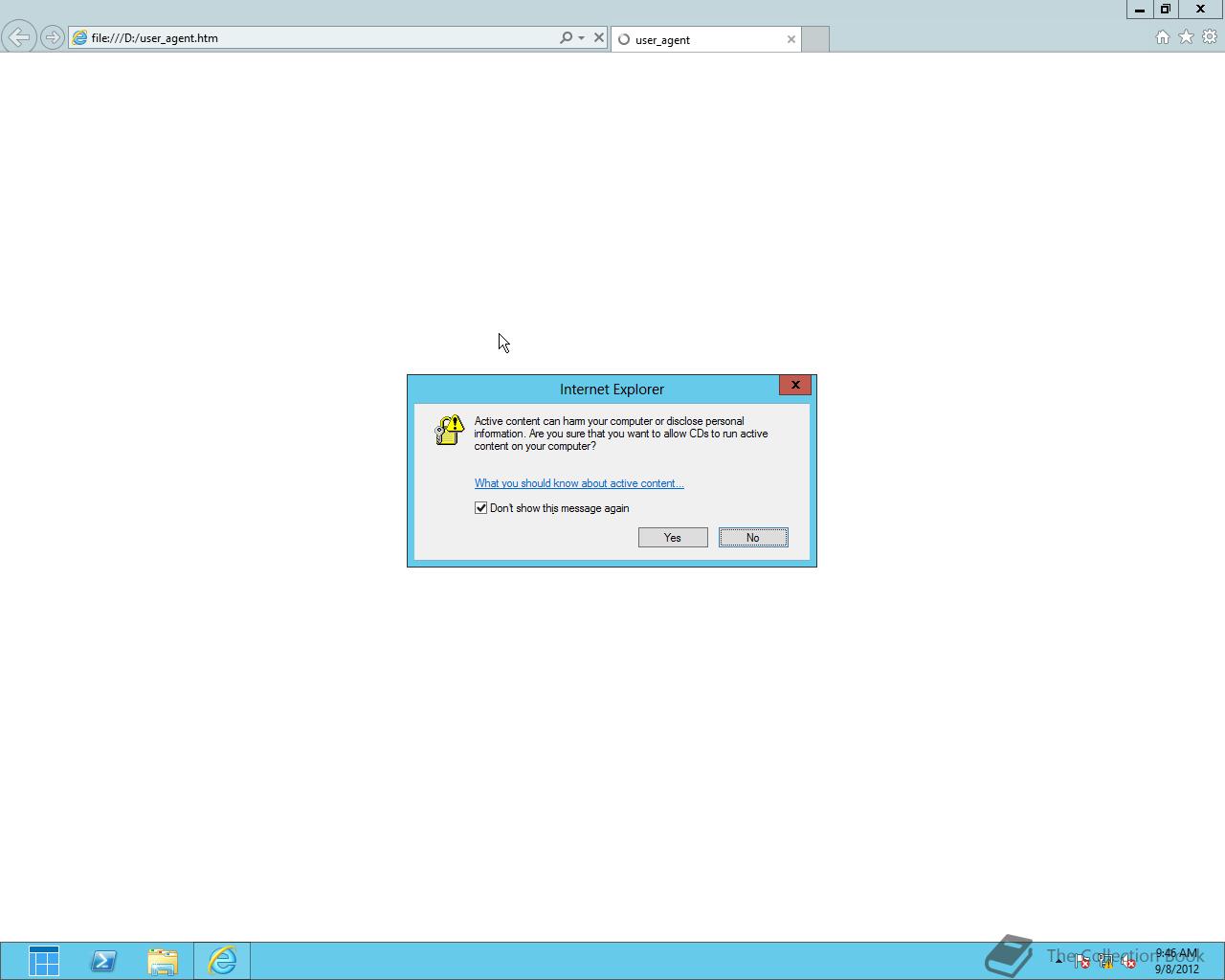The image size is (1225, 980).
Task: Click the address bar search magnifier icon
Action: 566,38
